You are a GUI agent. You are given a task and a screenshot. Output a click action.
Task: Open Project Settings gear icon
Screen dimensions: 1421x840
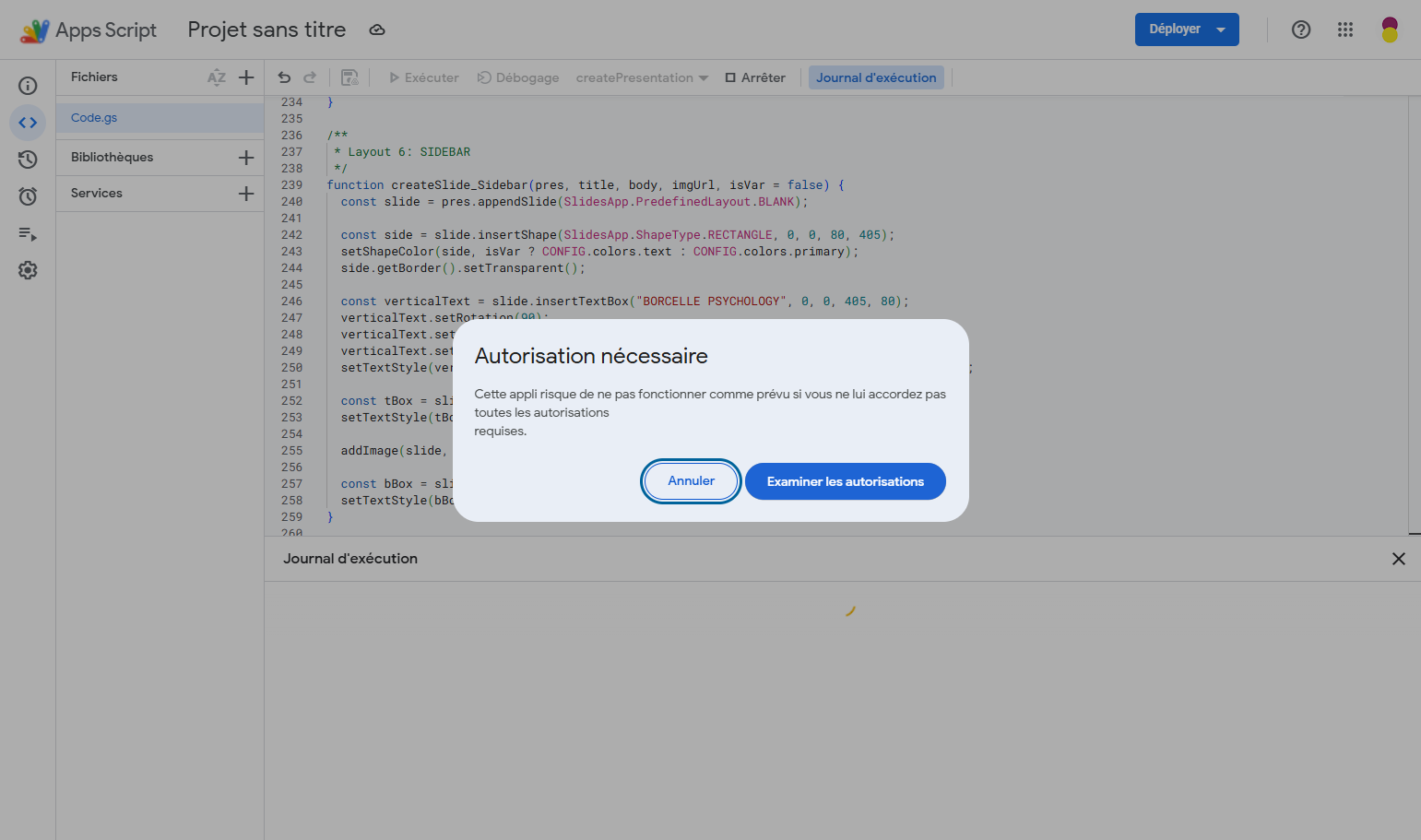pos(28,270)
